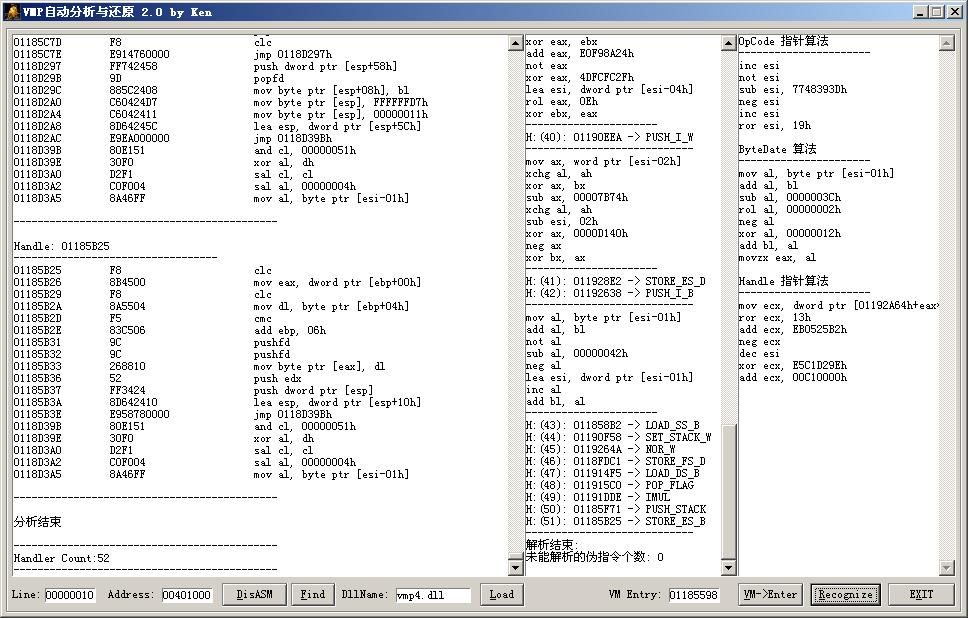
Task: Click down arrow of handler list scrollbar
Action: click(x=728, y=567)
